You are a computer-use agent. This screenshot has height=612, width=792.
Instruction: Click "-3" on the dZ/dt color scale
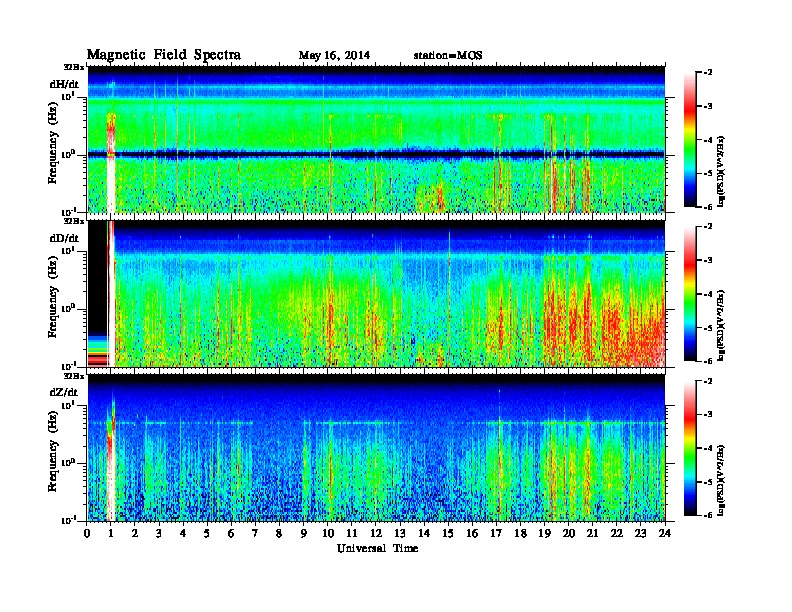point(708,415)
